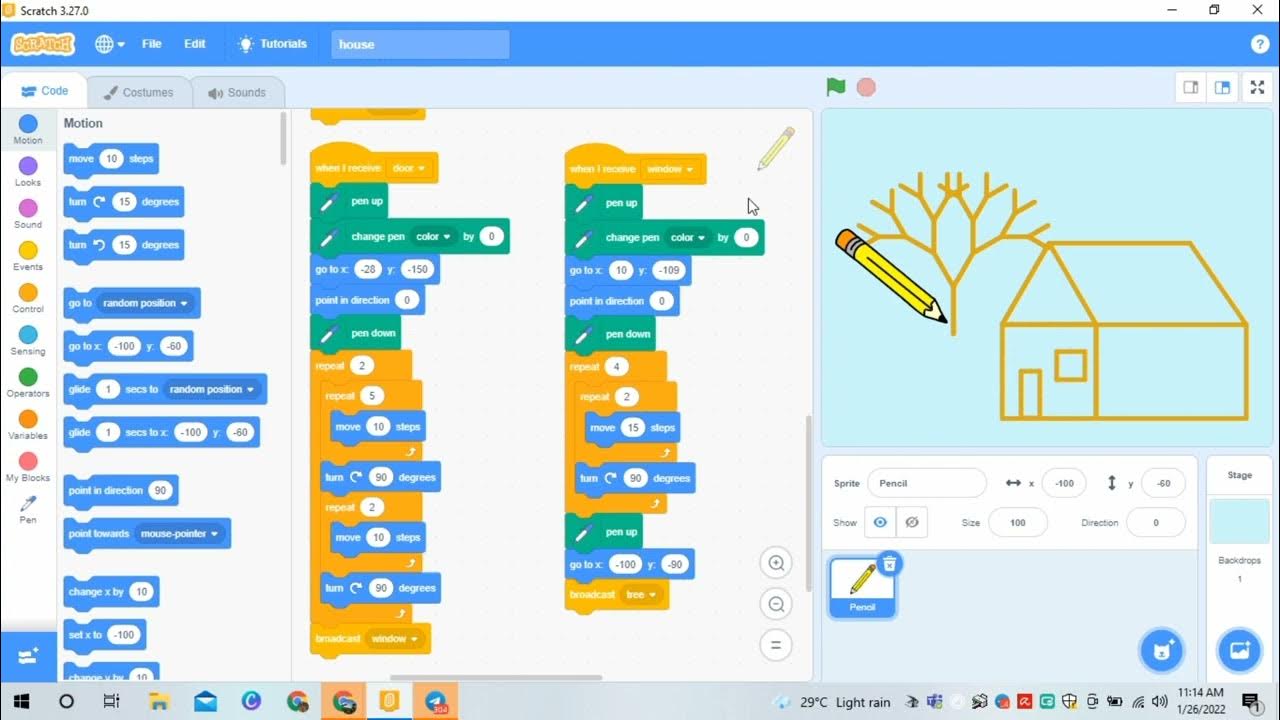Open the File menu
Image resolution: width=1280 pixels, height=720 pixels.
151,44
